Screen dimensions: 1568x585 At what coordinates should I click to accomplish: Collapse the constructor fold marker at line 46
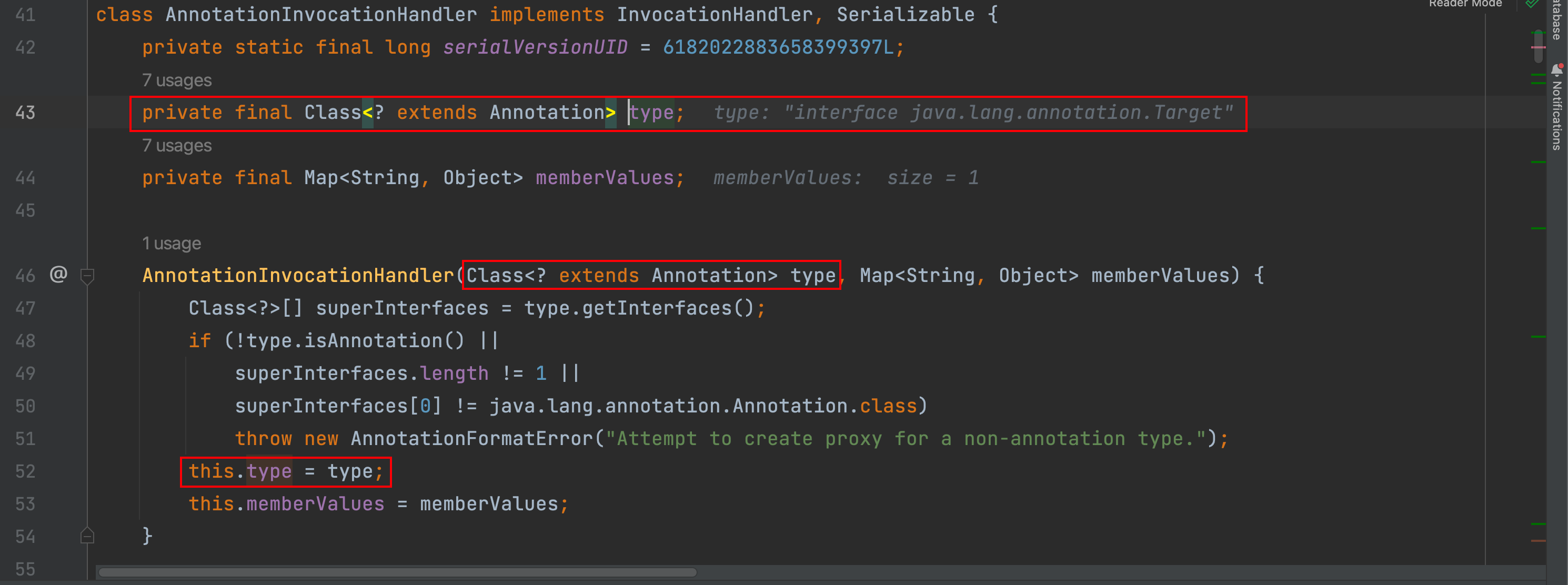coord(87,276)
